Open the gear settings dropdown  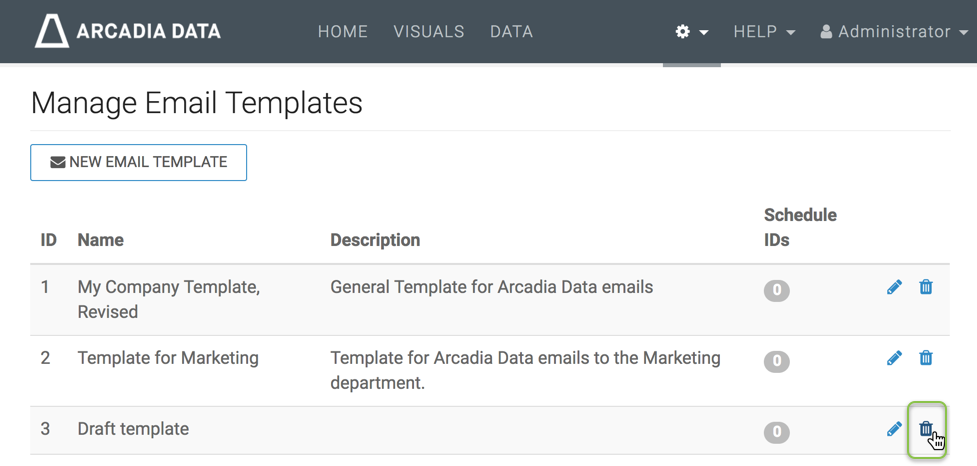(691, 32)
